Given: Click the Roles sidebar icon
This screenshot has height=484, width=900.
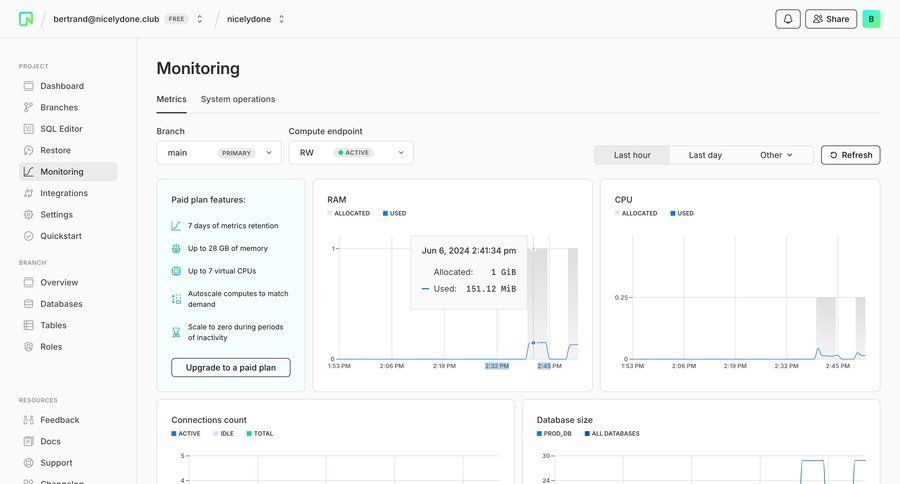Looking at the screenshot, I should coord(29,347).
